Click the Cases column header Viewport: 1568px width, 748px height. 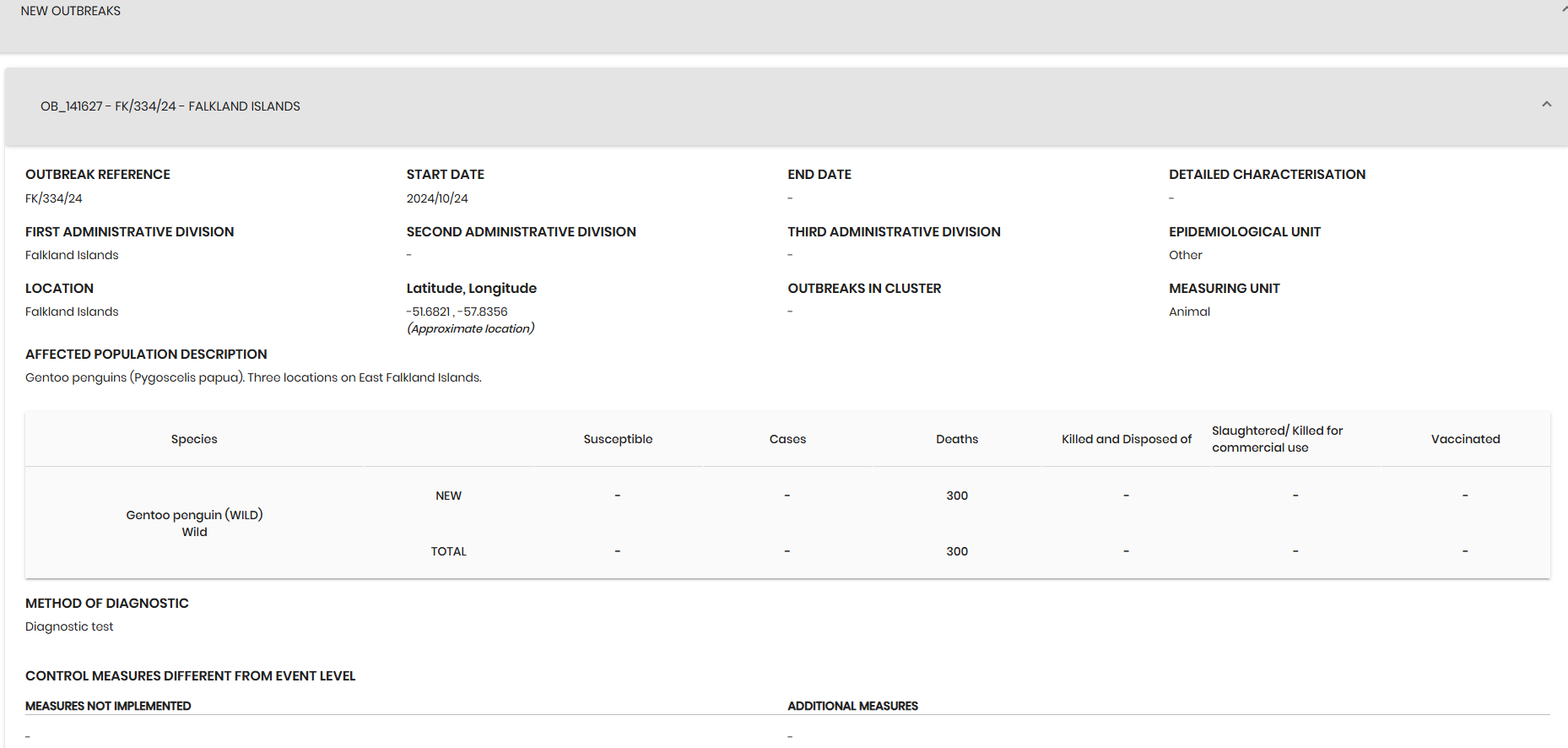787,439
